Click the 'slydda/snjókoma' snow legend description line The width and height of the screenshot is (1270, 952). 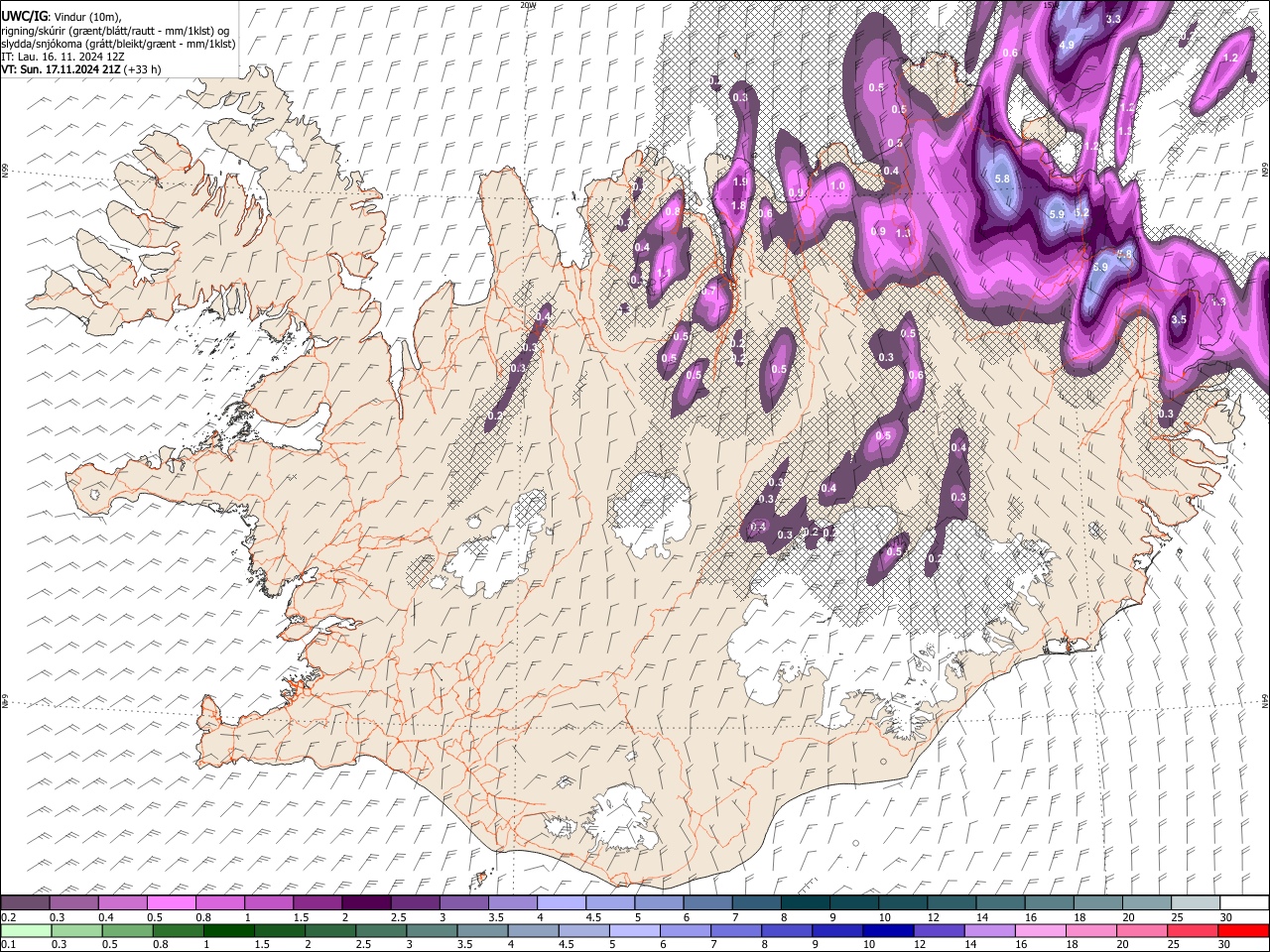tap(118, 44)
